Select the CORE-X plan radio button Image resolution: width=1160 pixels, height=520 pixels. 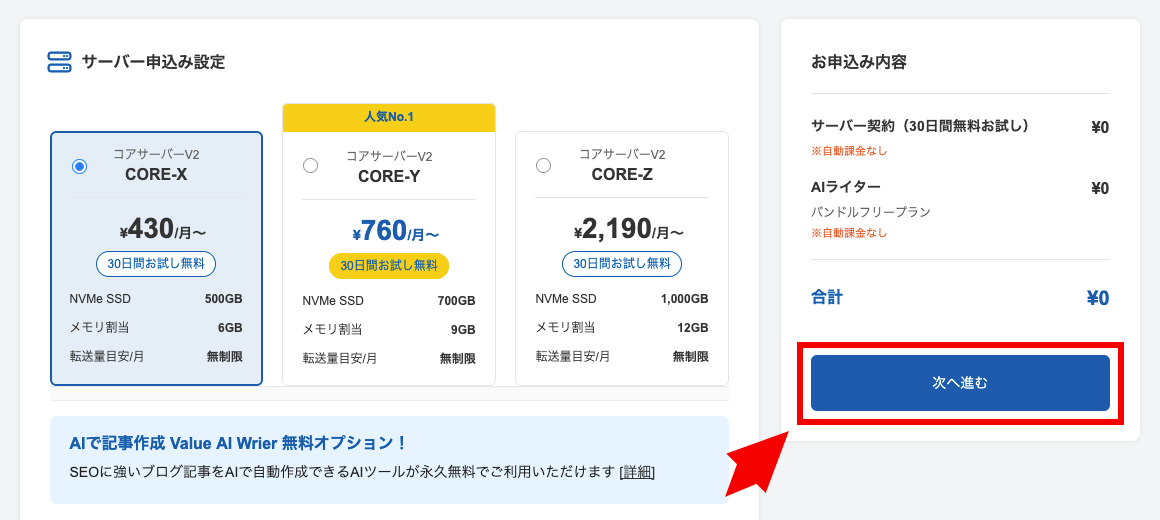79,166
